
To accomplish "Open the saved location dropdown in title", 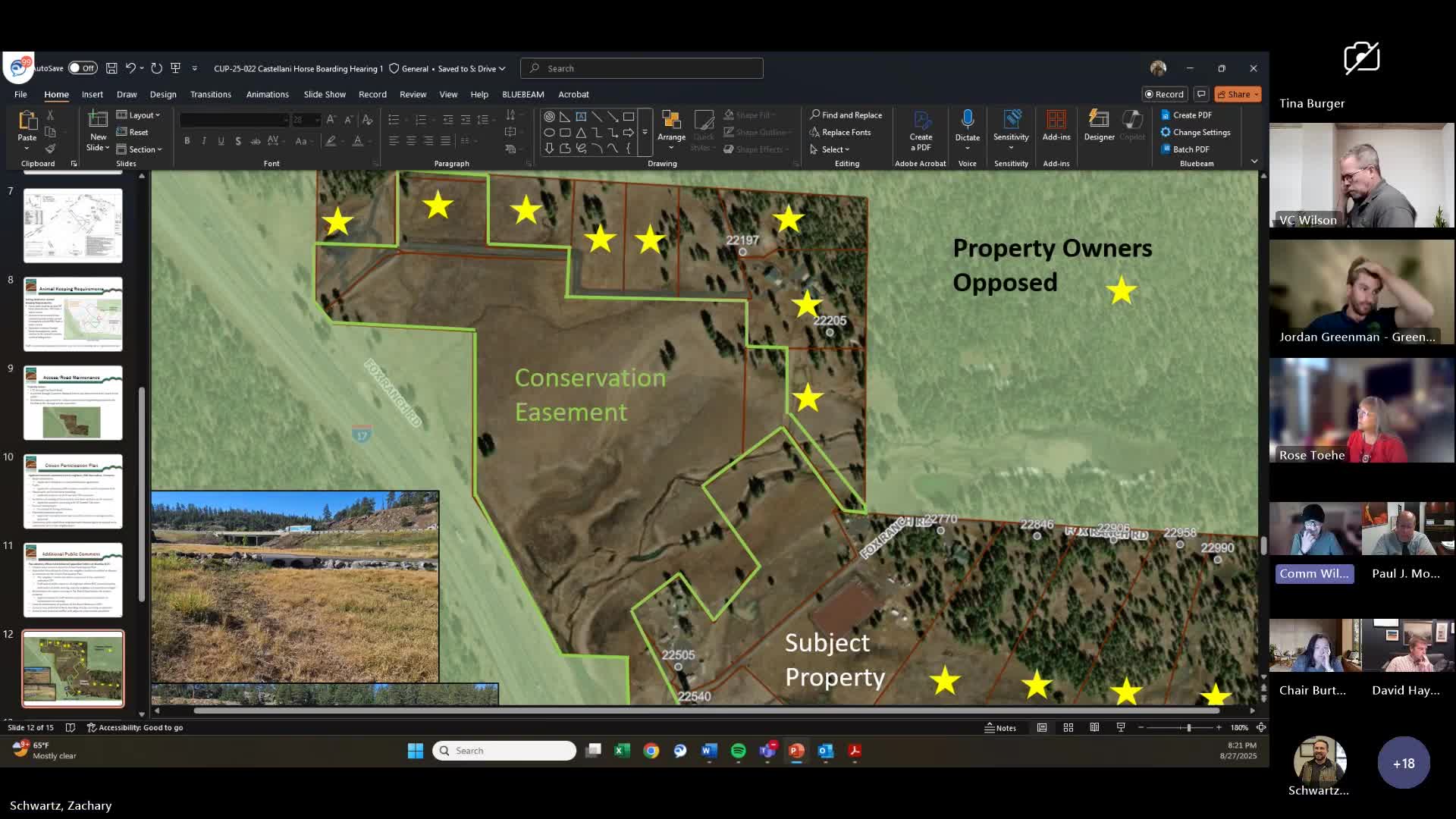I will [x=502, y=68].
